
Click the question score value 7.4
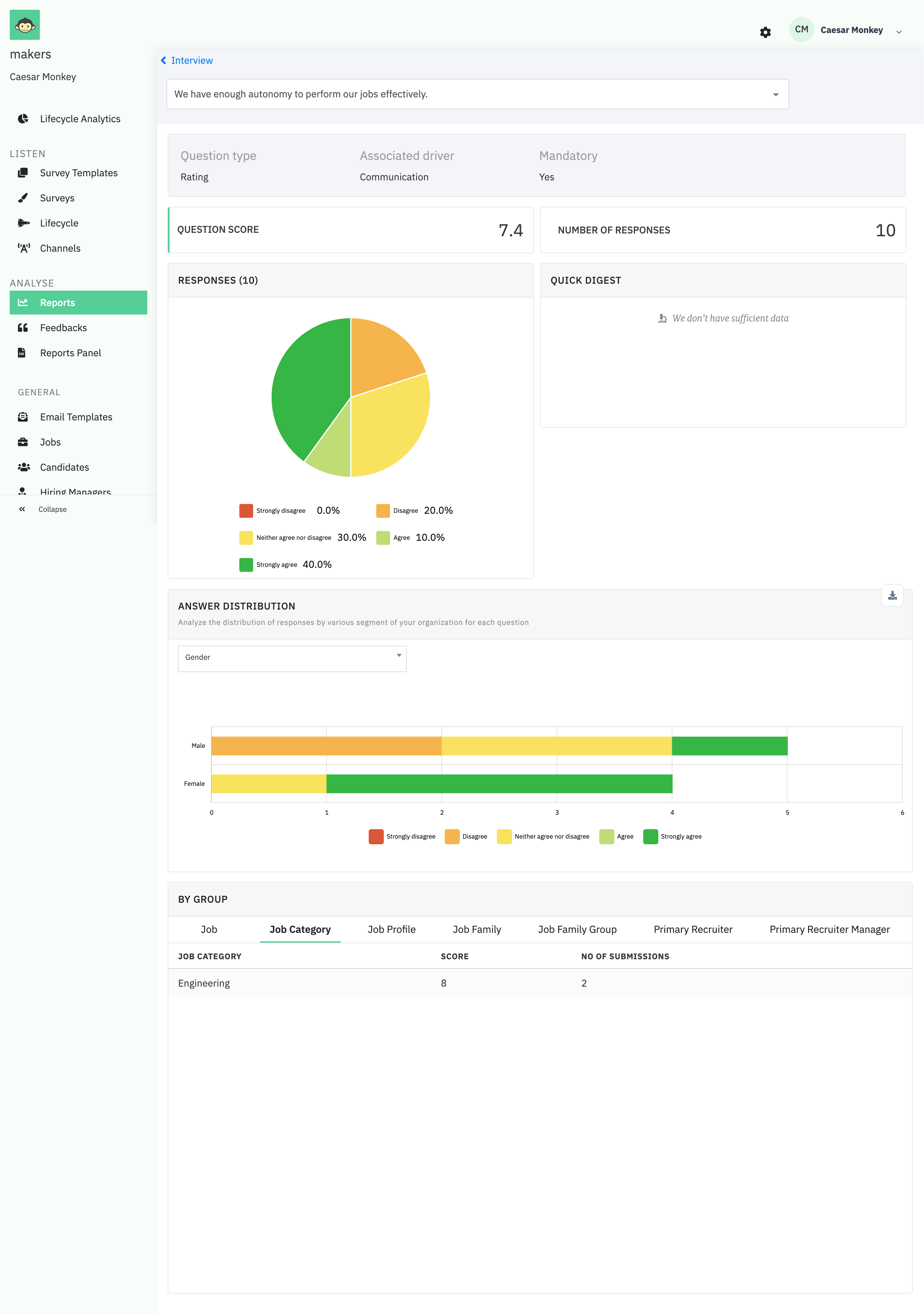coord(510,230)
